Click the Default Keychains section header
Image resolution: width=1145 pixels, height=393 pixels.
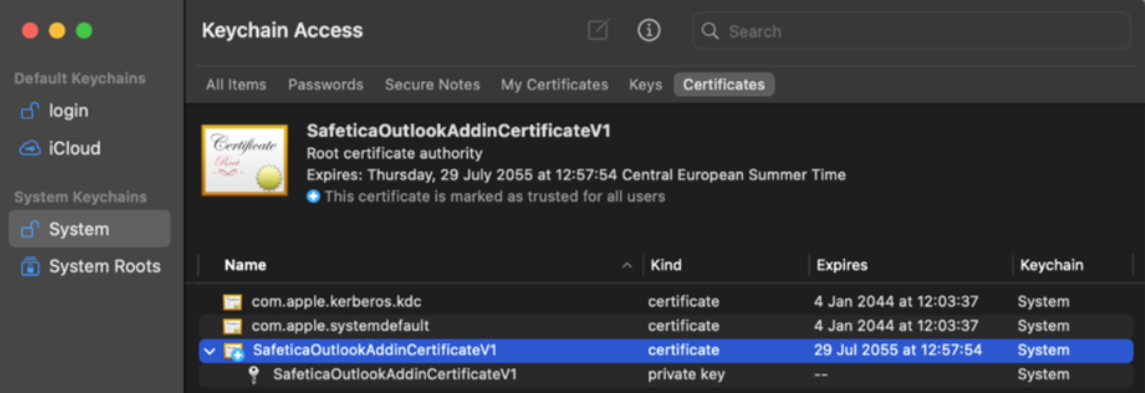(x=80, y=79)
